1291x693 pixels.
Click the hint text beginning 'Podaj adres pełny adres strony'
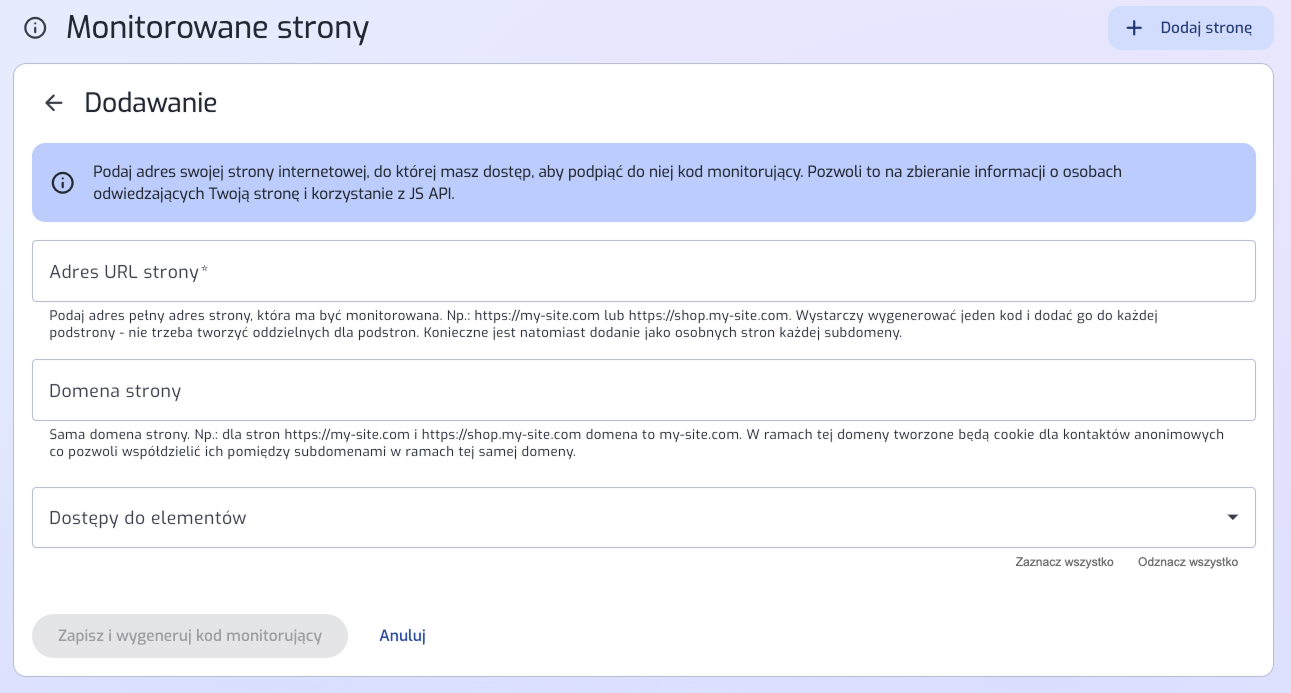[603, 324]
